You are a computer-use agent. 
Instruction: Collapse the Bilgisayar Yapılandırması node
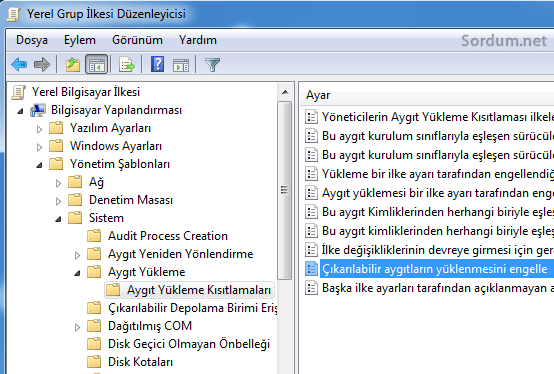[x=20, y=111]
